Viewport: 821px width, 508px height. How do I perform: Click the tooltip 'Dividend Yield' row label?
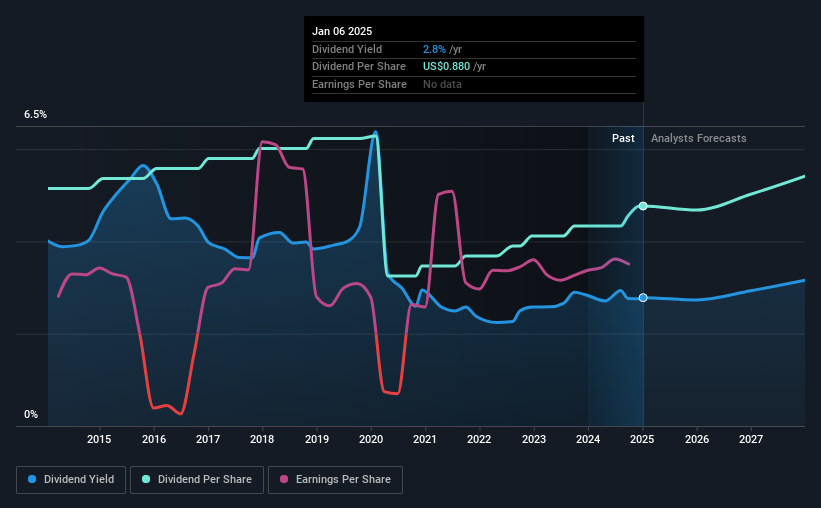[347, 49]
